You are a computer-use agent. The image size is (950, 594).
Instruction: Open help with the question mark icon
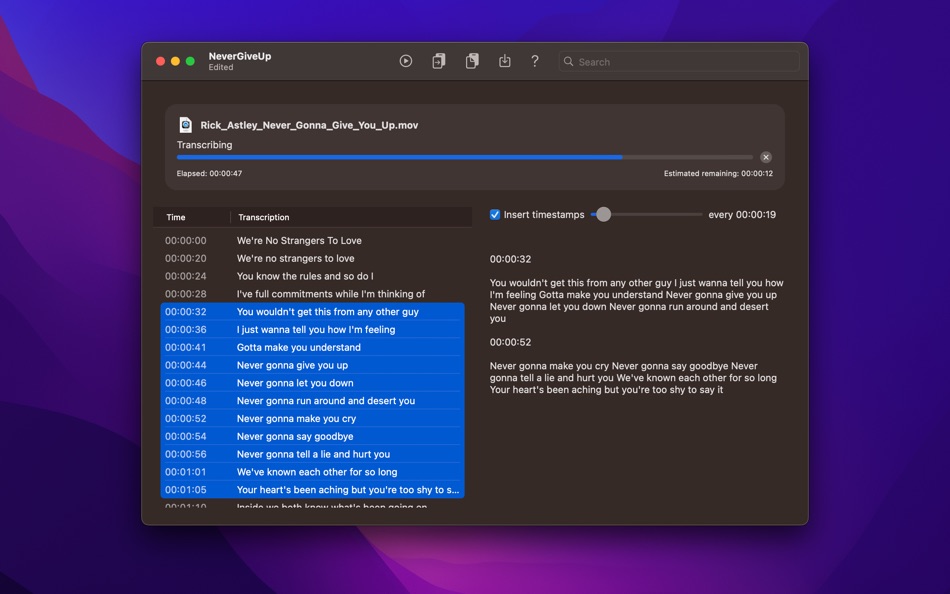click(534, 61)
